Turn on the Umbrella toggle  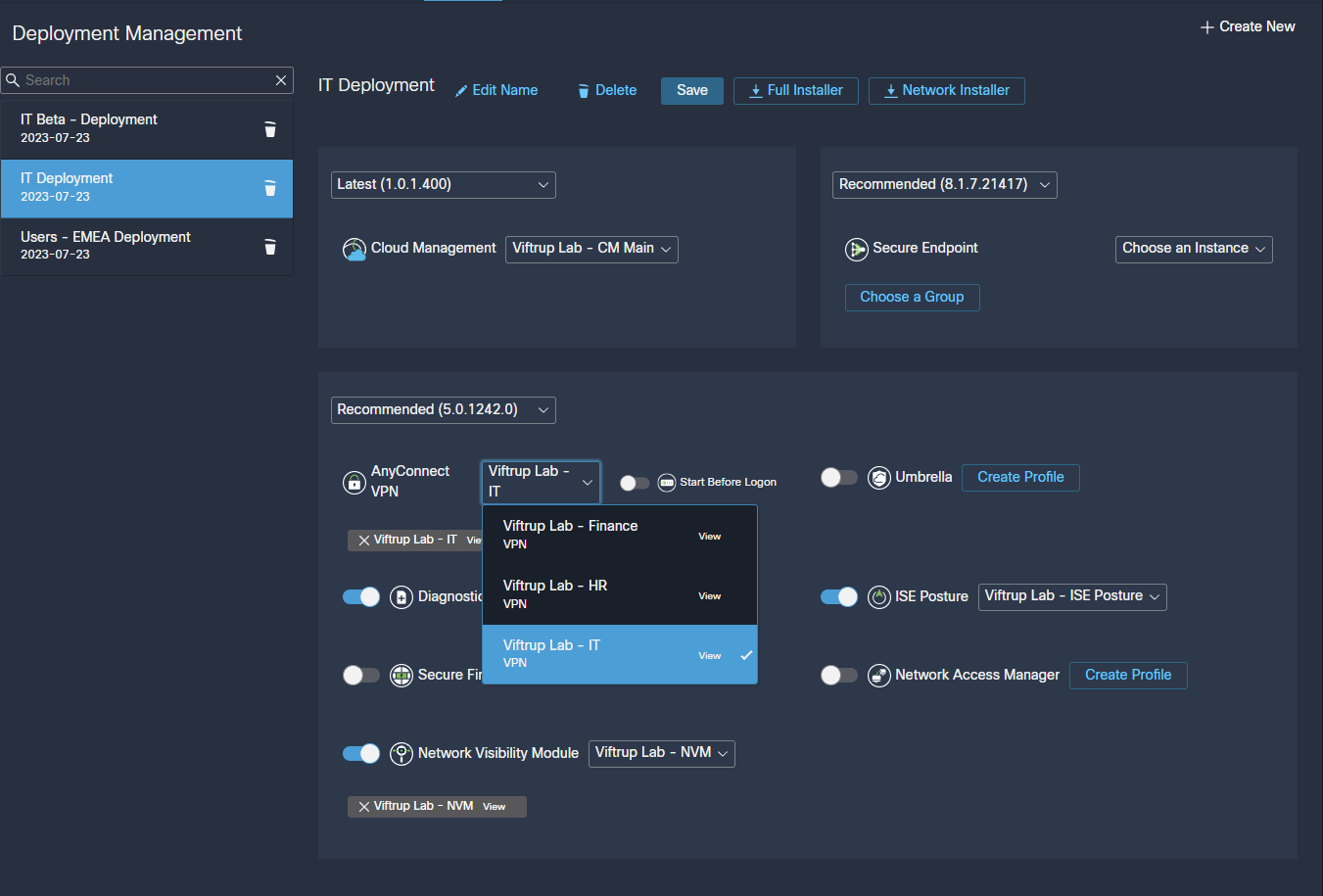tap(838, 478)
